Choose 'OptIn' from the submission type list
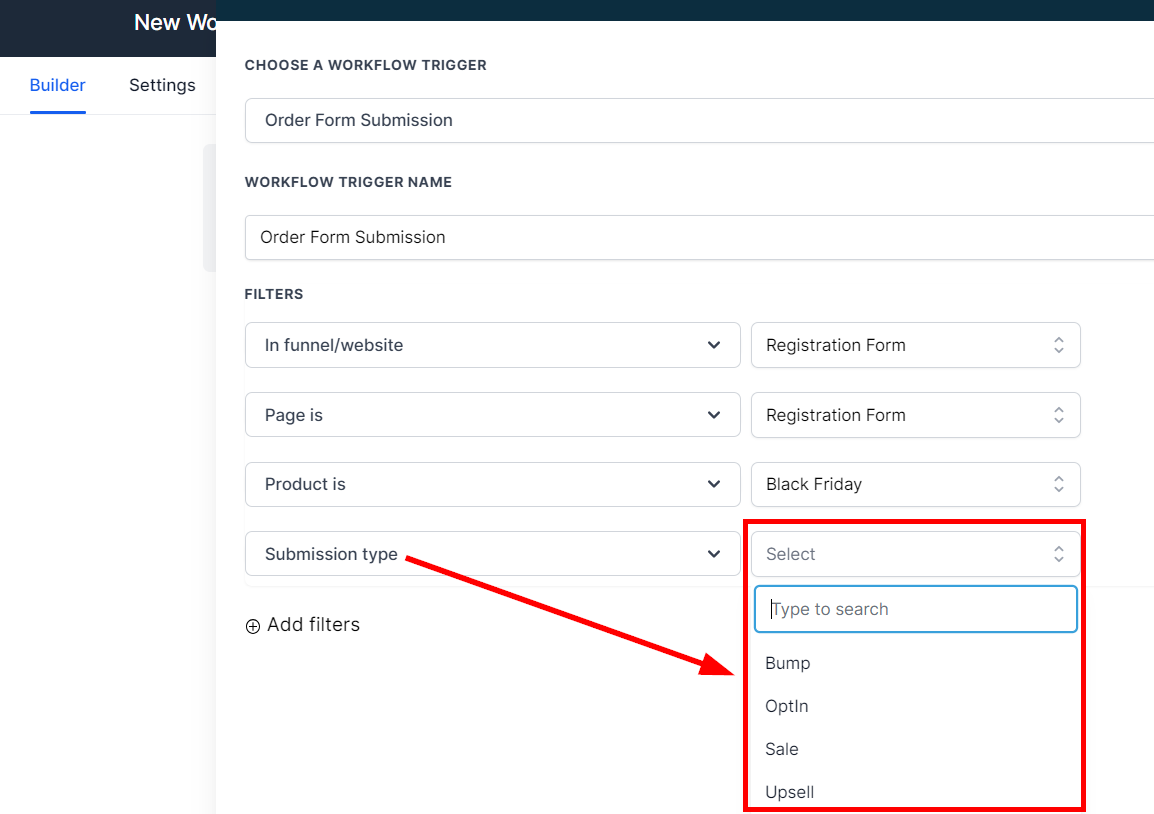 [787, 706]
